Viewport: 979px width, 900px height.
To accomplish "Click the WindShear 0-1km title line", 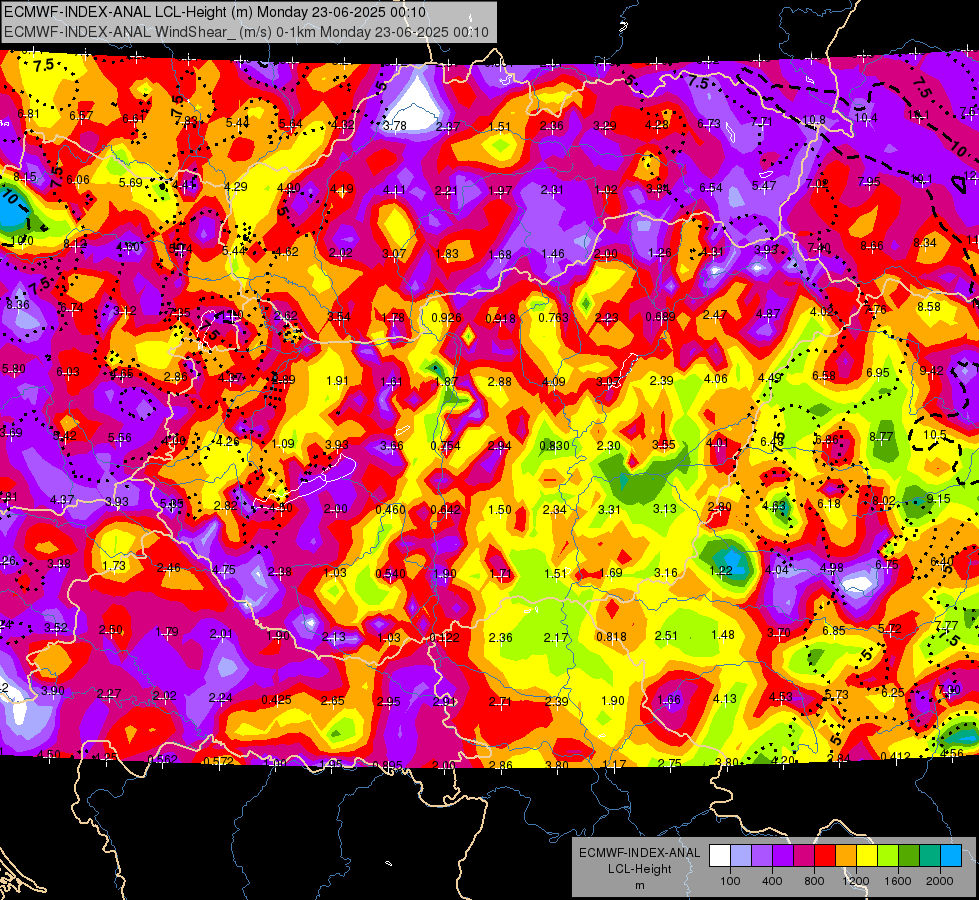I will (x=246, y=32).
